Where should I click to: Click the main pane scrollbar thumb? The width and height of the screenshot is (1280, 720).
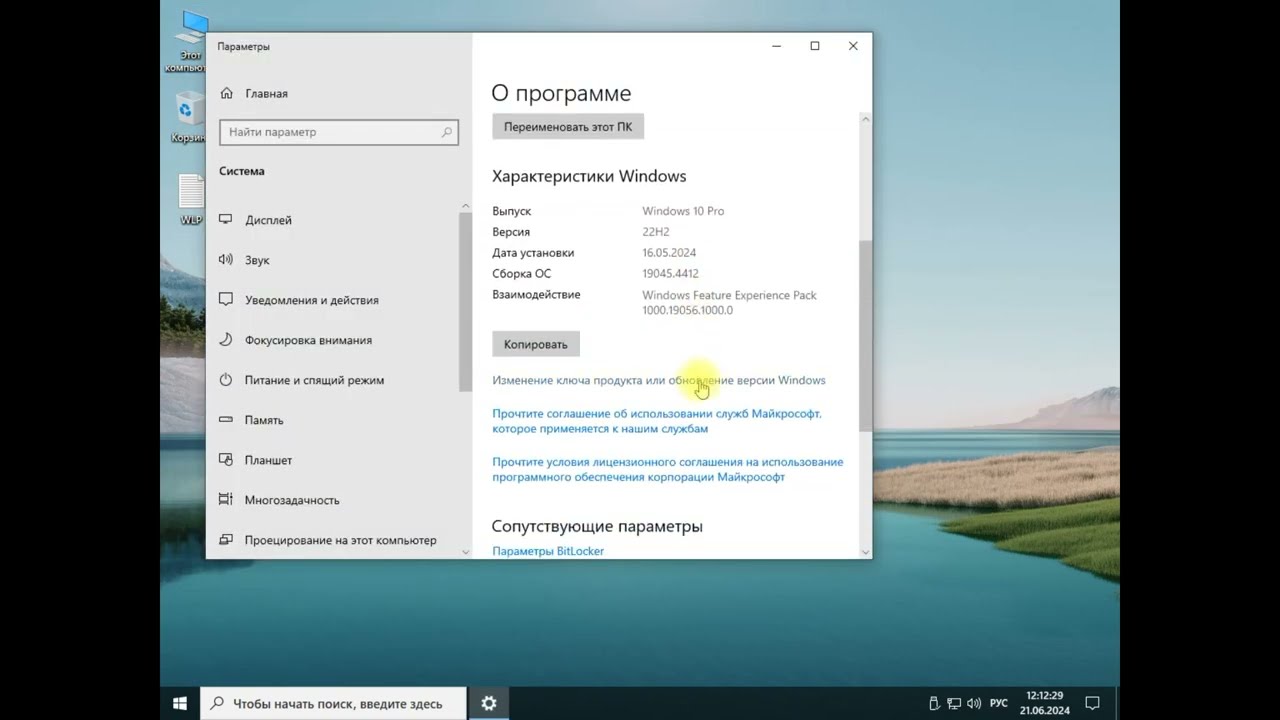pyautogui.click(x=866, y=335)
